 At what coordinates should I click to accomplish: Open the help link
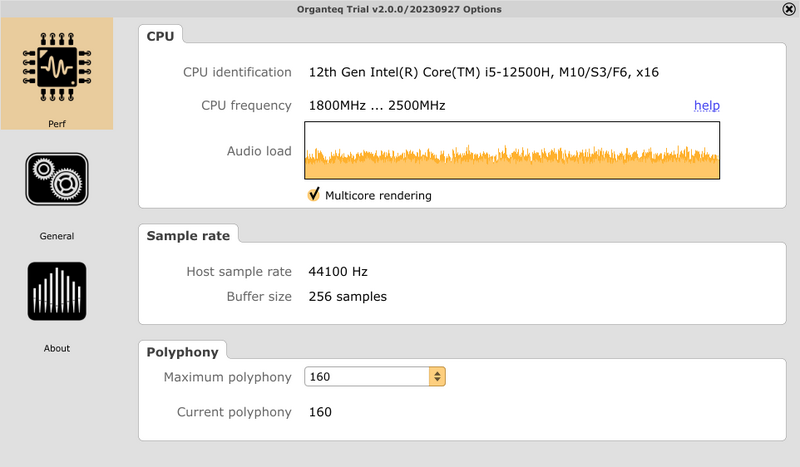pos(707,105)
